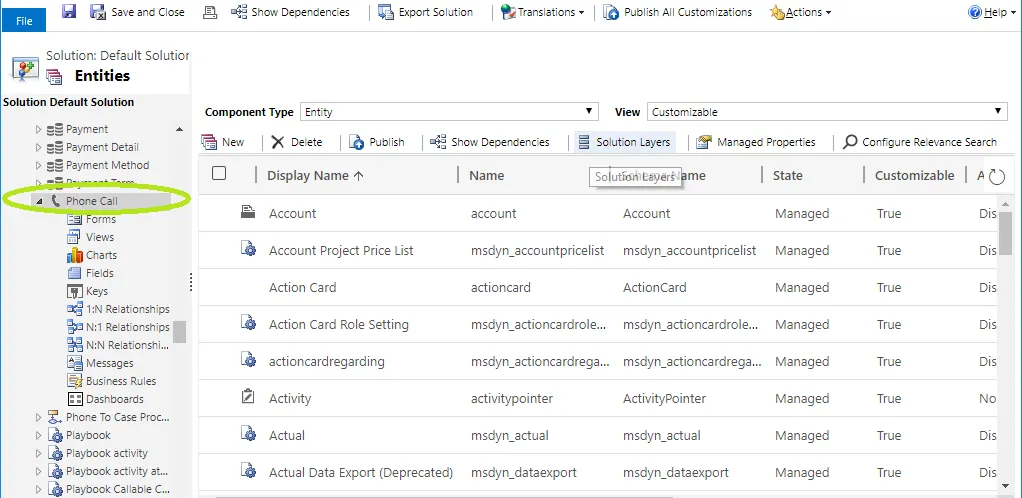The image size is (1022, 498).
Task: Sort by Name column header
Action: pos(486,175)
